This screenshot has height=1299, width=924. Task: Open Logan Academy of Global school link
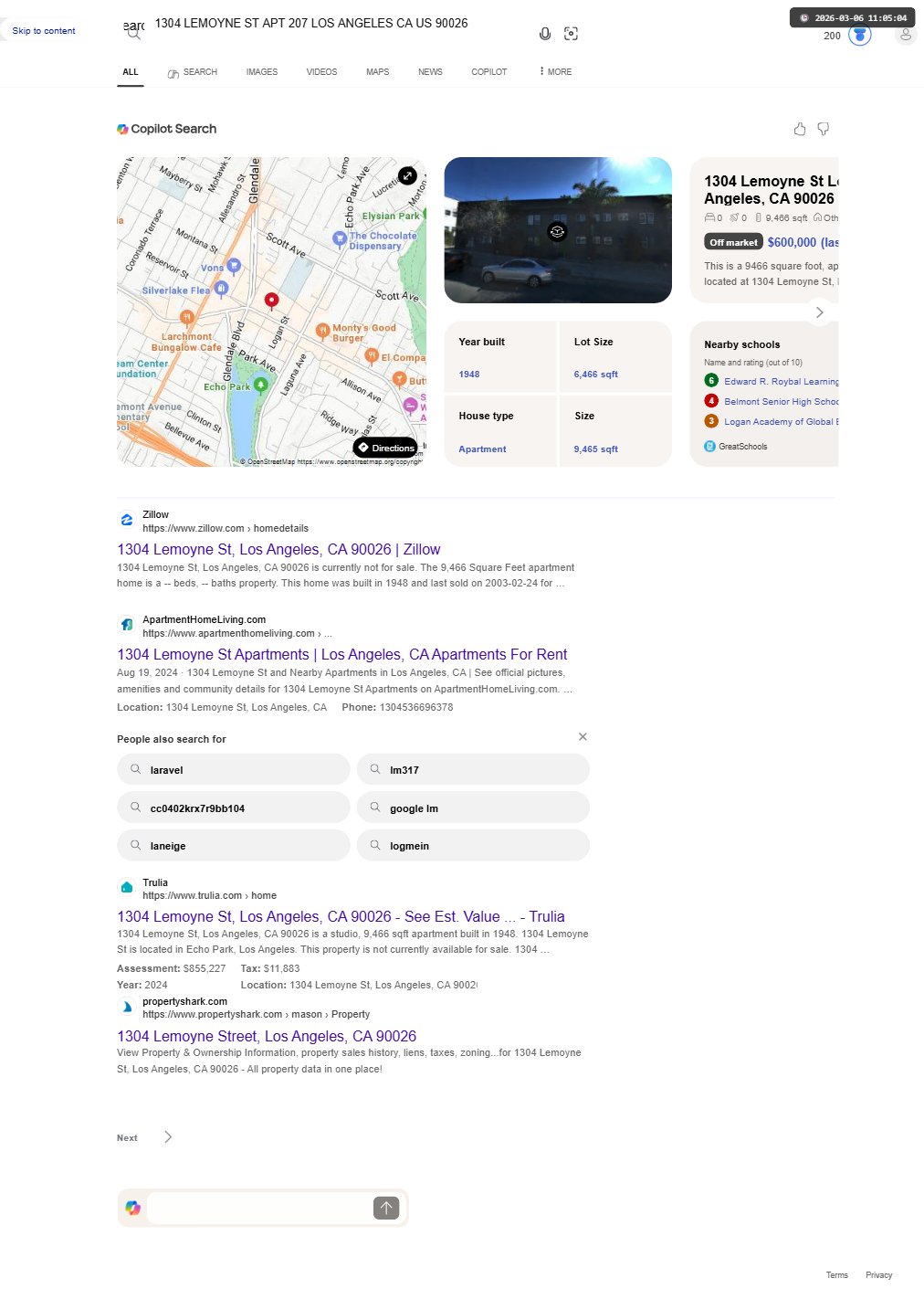click(782, 422)
